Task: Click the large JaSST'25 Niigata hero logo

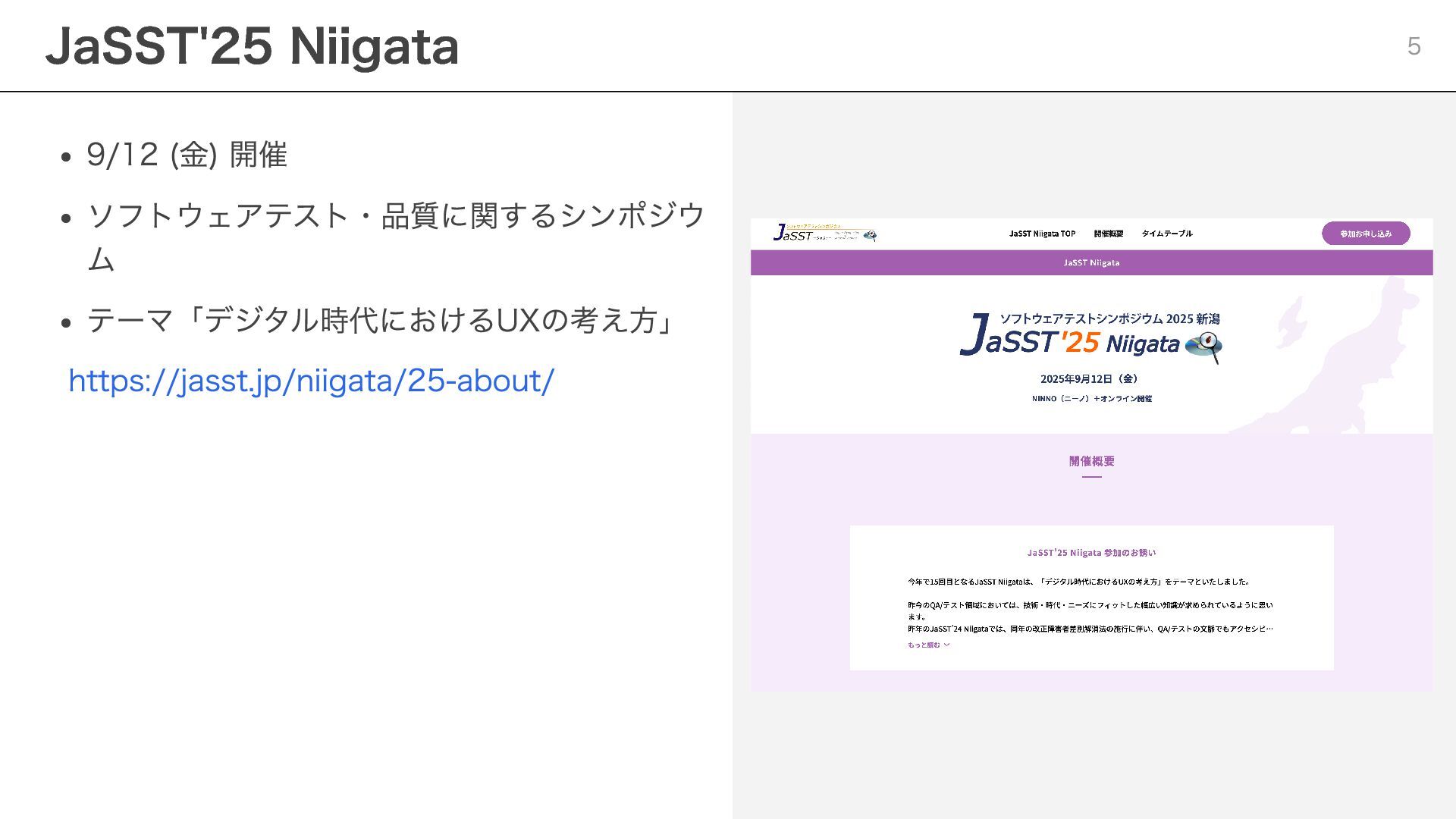Action: pyautogui.click(x=1091, y=337)
